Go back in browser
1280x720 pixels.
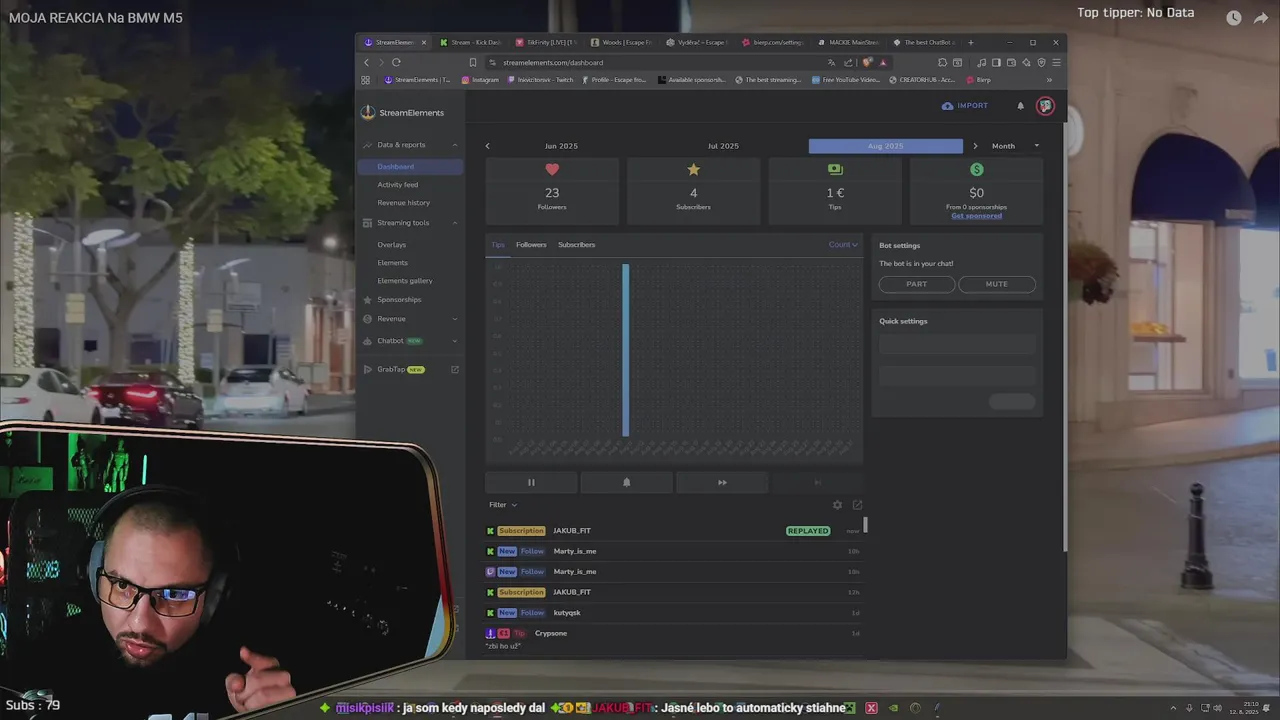(366, 62)
